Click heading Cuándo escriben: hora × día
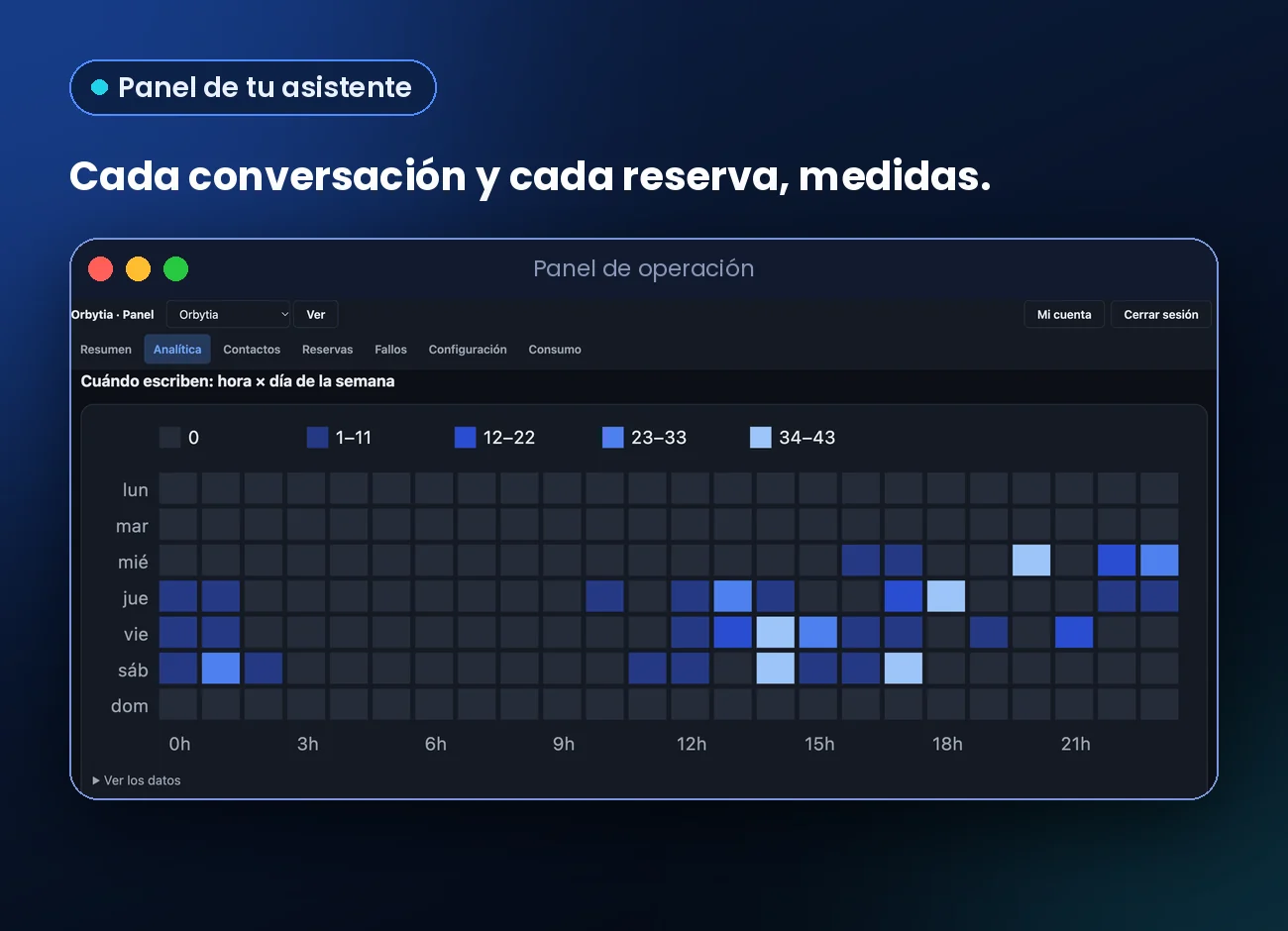The width and height of the screenshot is (1288, 931). 238,381
